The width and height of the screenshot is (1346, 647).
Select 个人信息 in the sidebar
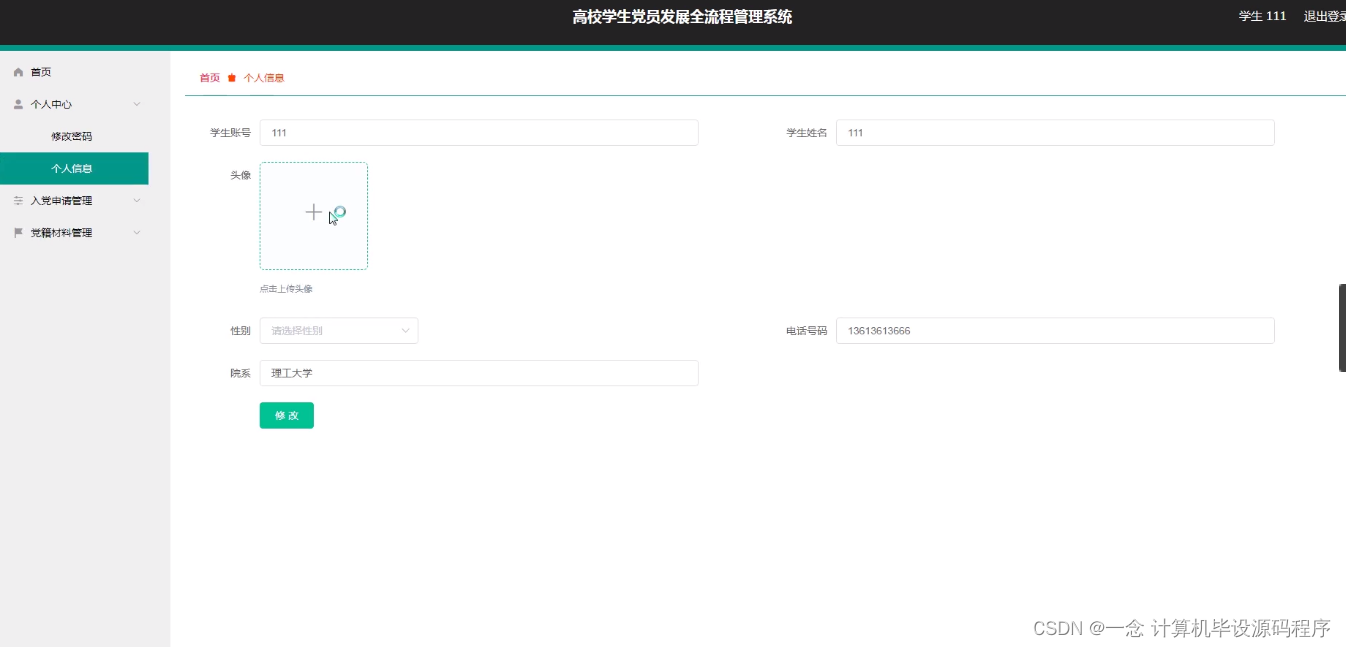pos(70,168)
